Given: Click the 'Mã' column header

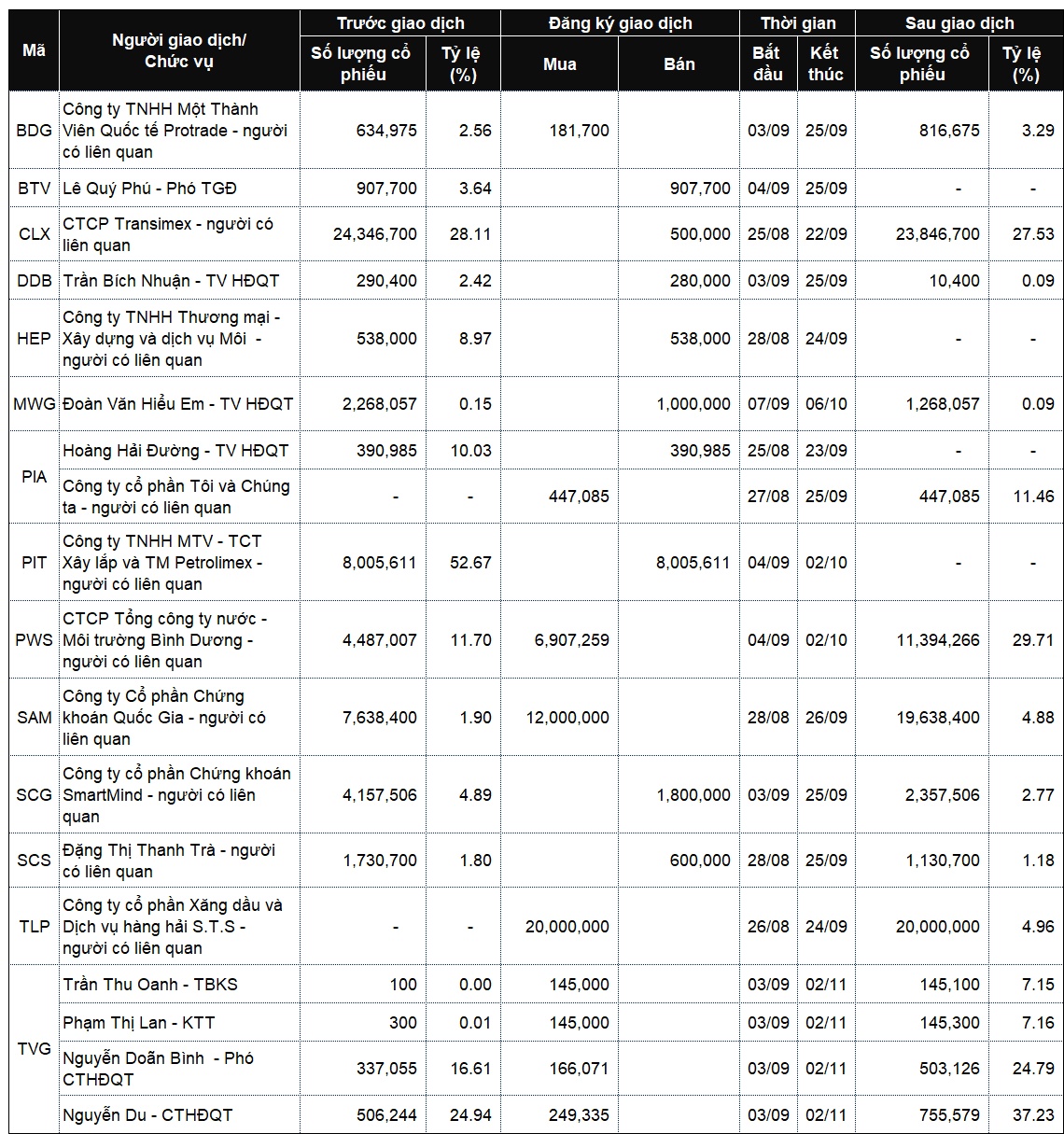Looking at the screenshot, I should click(35, 50).
